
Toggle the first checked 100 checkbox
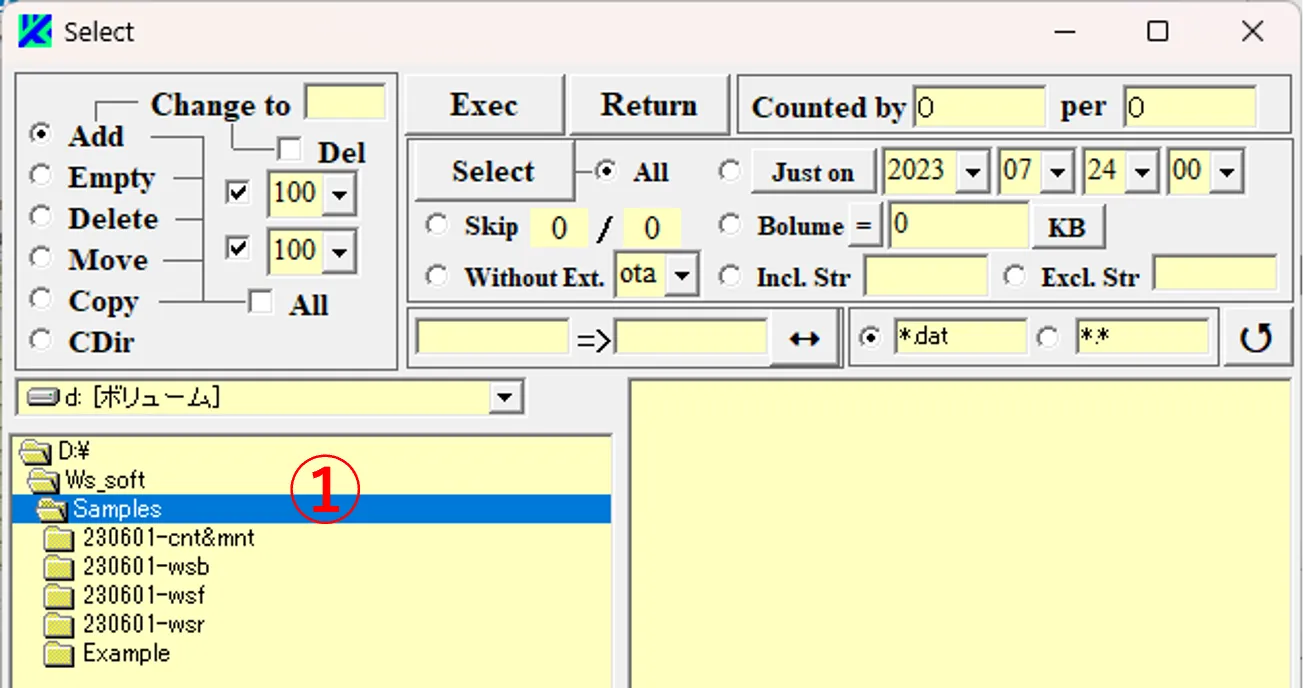238,192
